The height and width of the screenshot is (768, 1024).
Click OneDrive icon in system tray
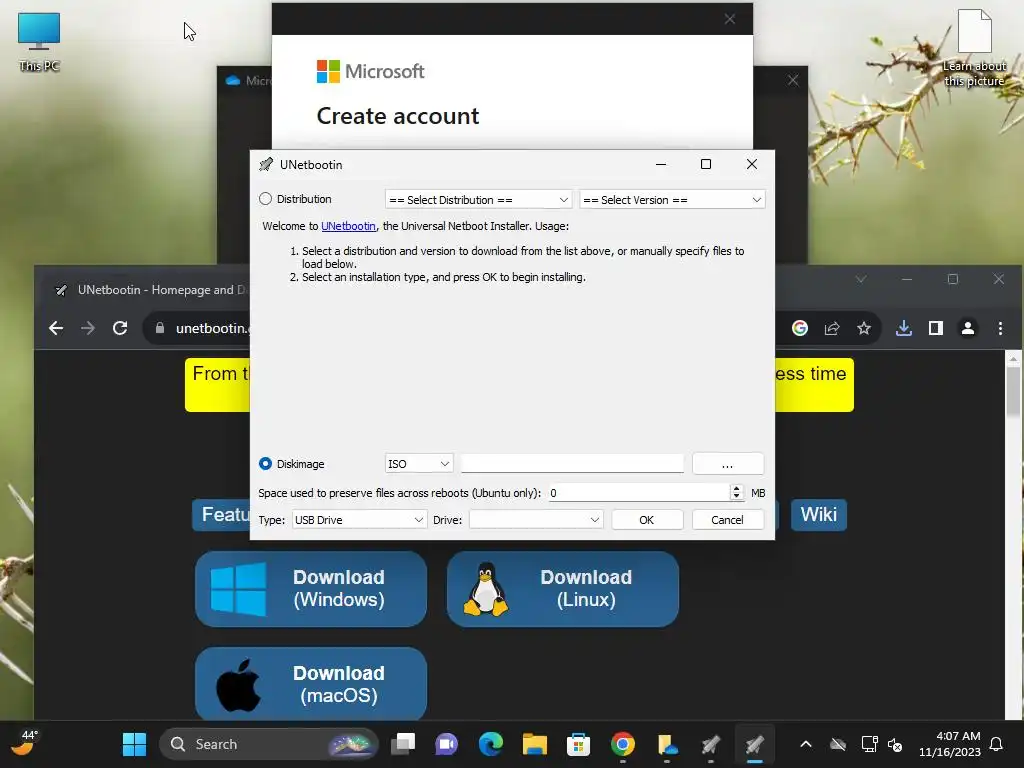(838, 744)
